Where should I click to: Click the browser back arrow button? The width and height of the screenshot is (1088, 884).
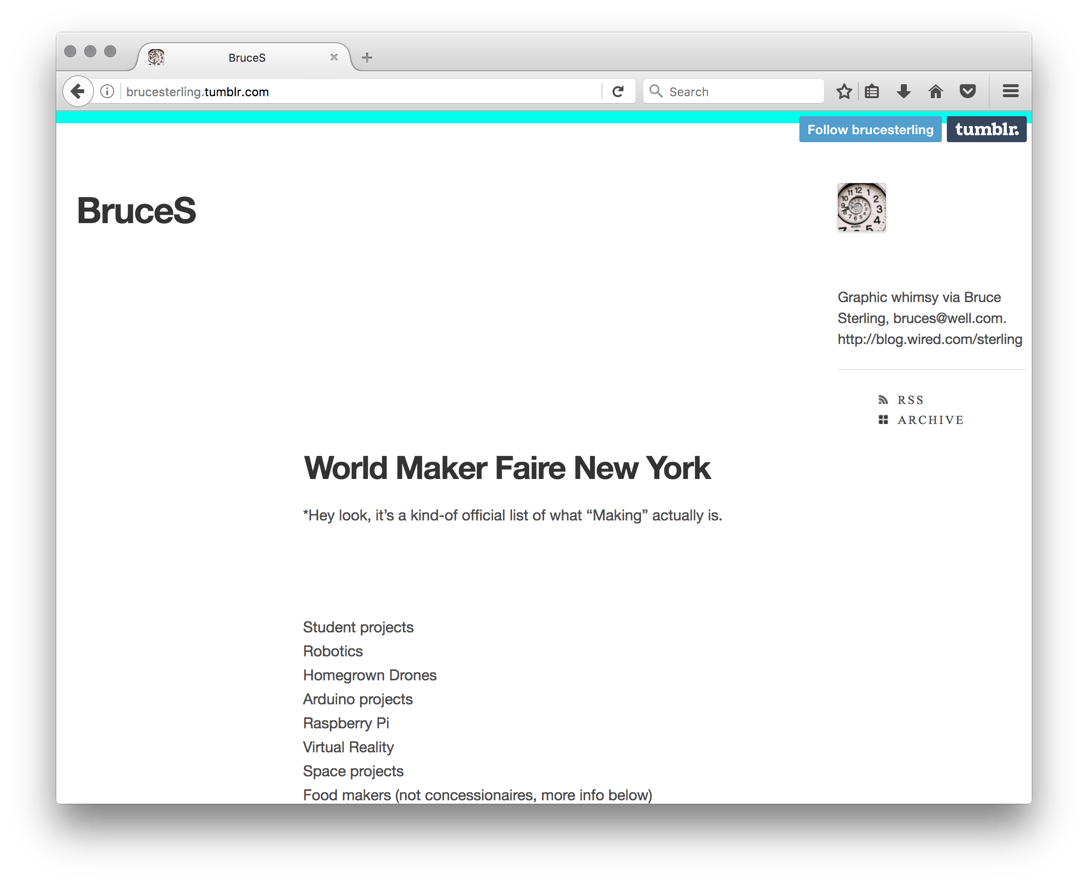pos(77,91)
